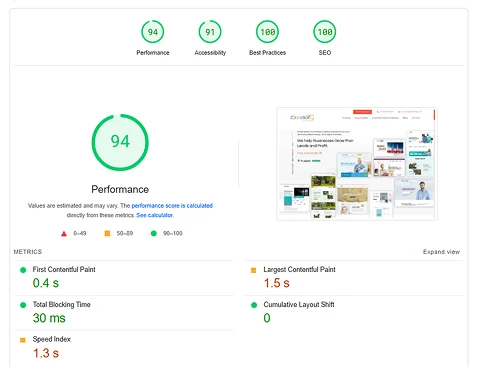This screenshot has height=367, width=480.
Task: Click the Accessibility score gauge showing 91
Action: pos(210,32)
